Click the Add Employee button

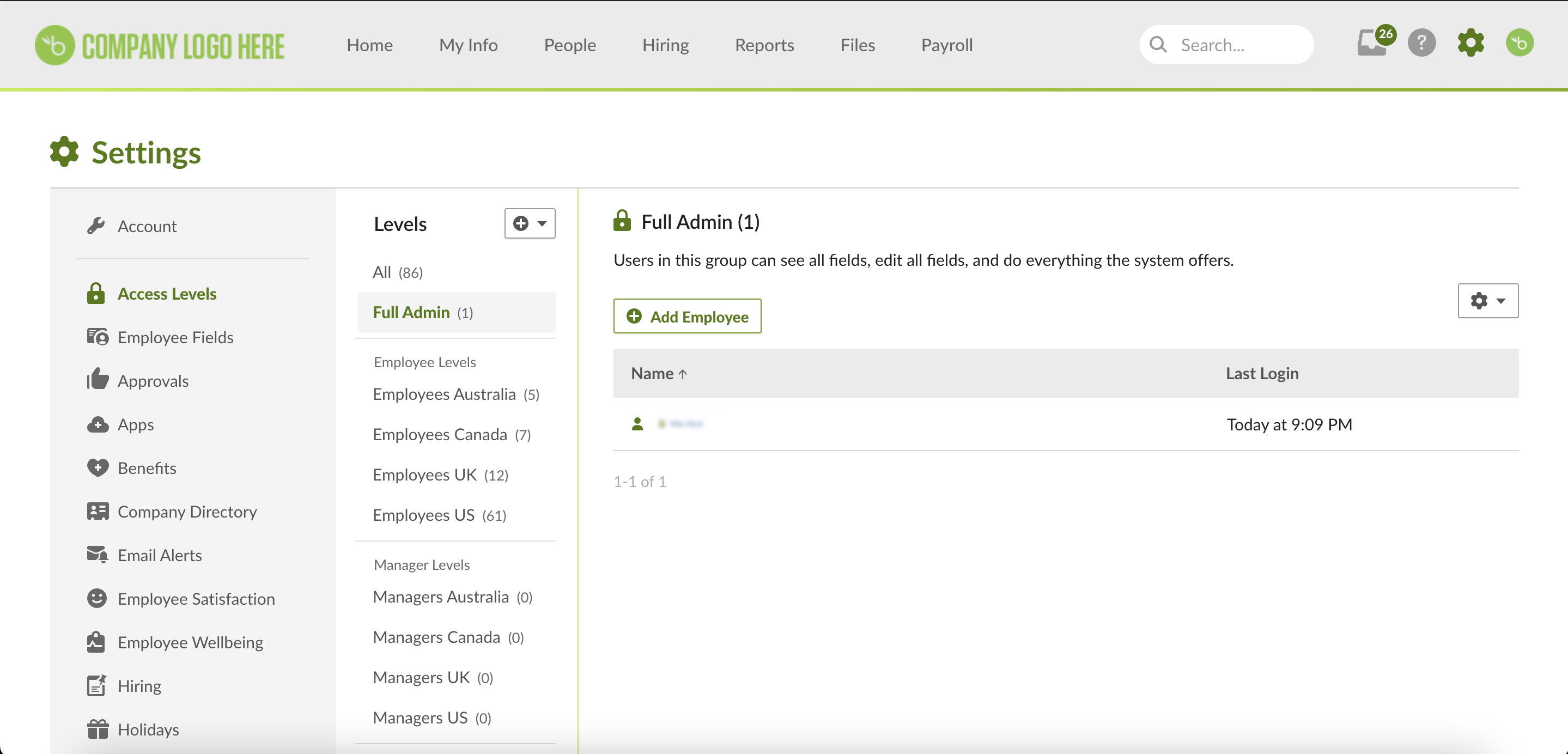[x=687, y=316]
